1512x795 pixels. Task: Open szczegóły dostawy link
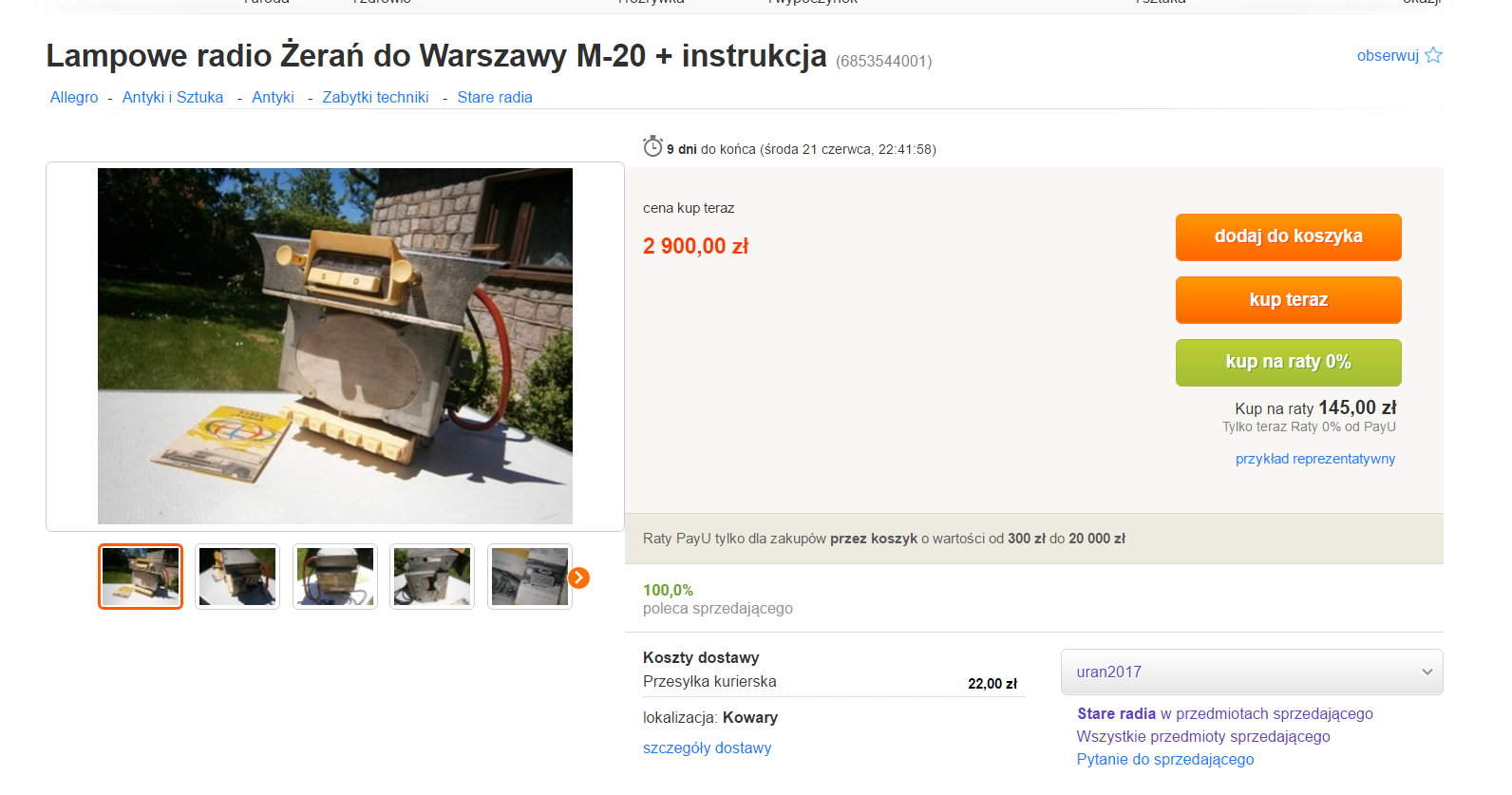pos(707,748)
